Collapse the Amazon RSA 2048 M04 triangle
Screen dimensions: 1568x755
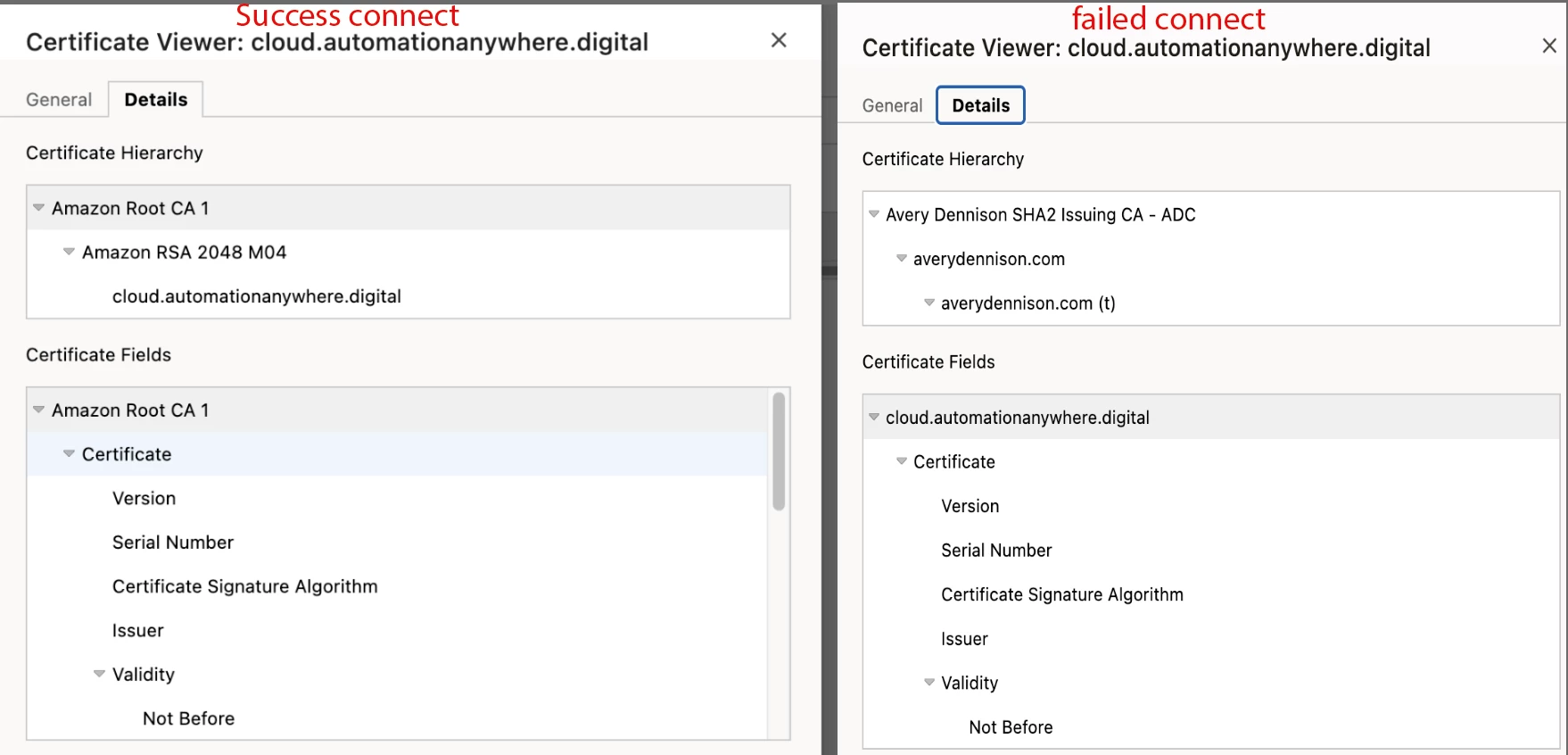tap(69, 252)
